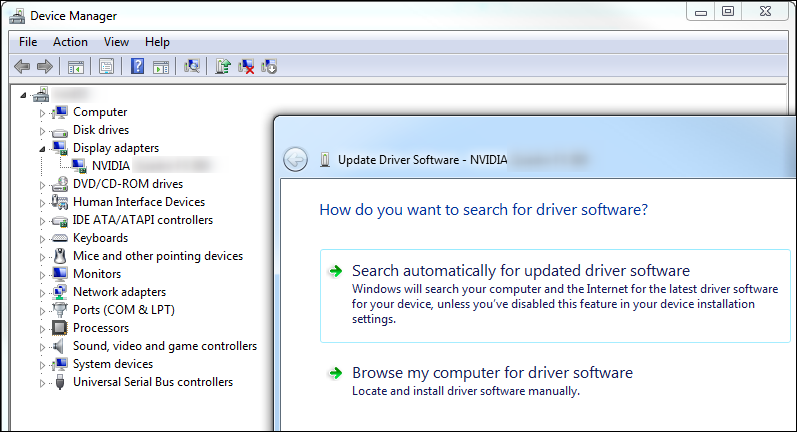The image size is (797, 432).
Task: Collapse the root computer node in tree
Action: (x=23, y=95)
